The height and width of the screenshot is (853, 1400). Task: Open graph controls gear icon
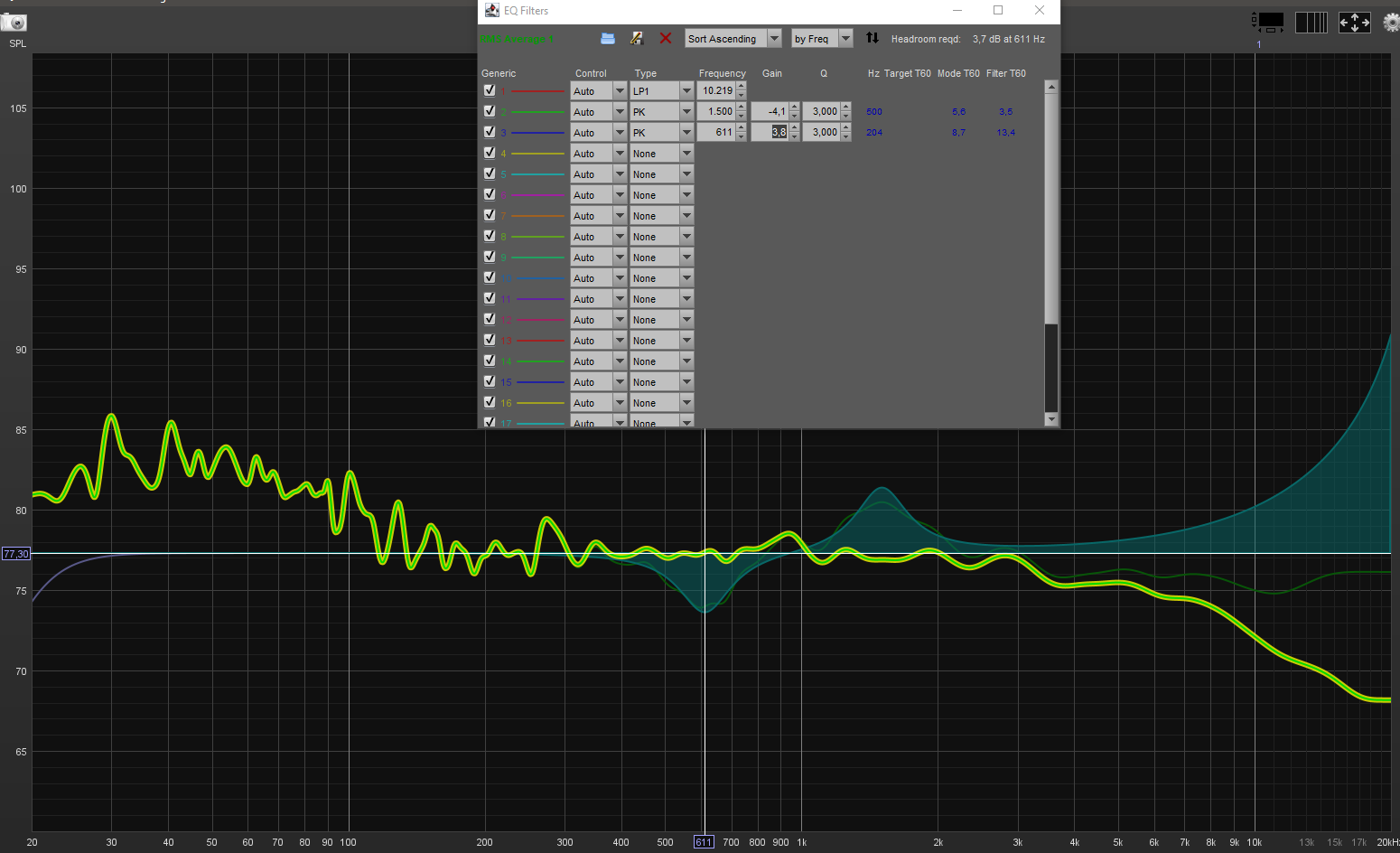[x=1392, y=22]
